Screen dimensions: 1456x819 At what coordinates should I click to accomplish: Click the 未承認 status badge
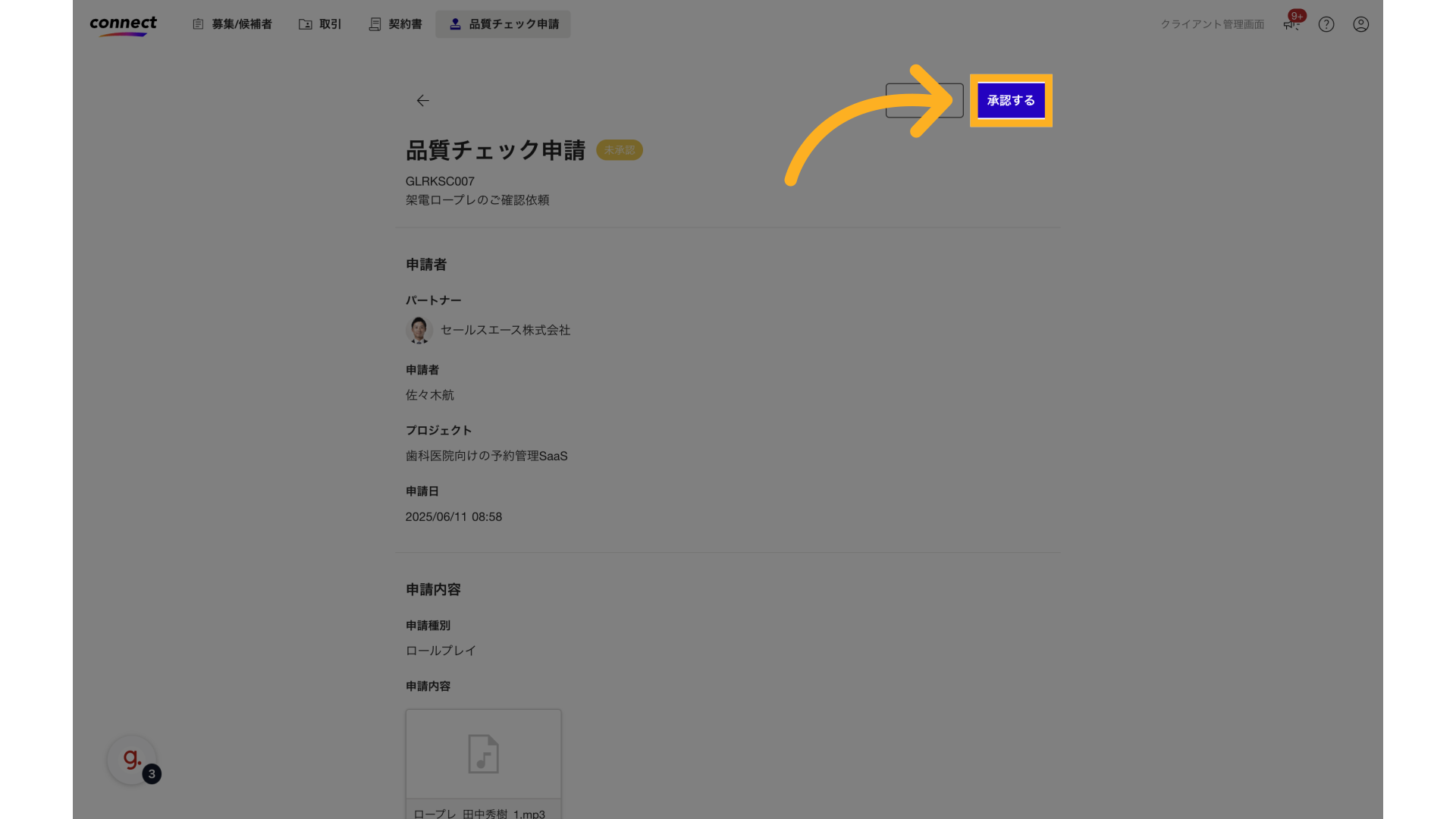tap(619, 149)
